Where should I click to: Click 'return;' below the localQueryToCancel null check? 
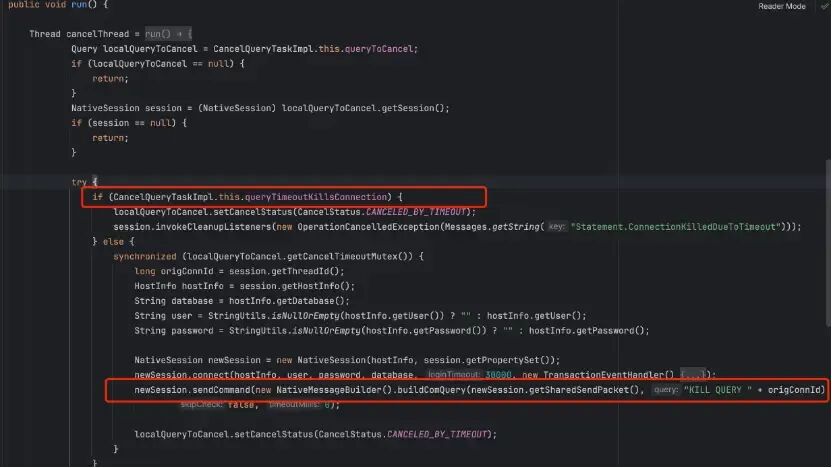click(110, 79)
